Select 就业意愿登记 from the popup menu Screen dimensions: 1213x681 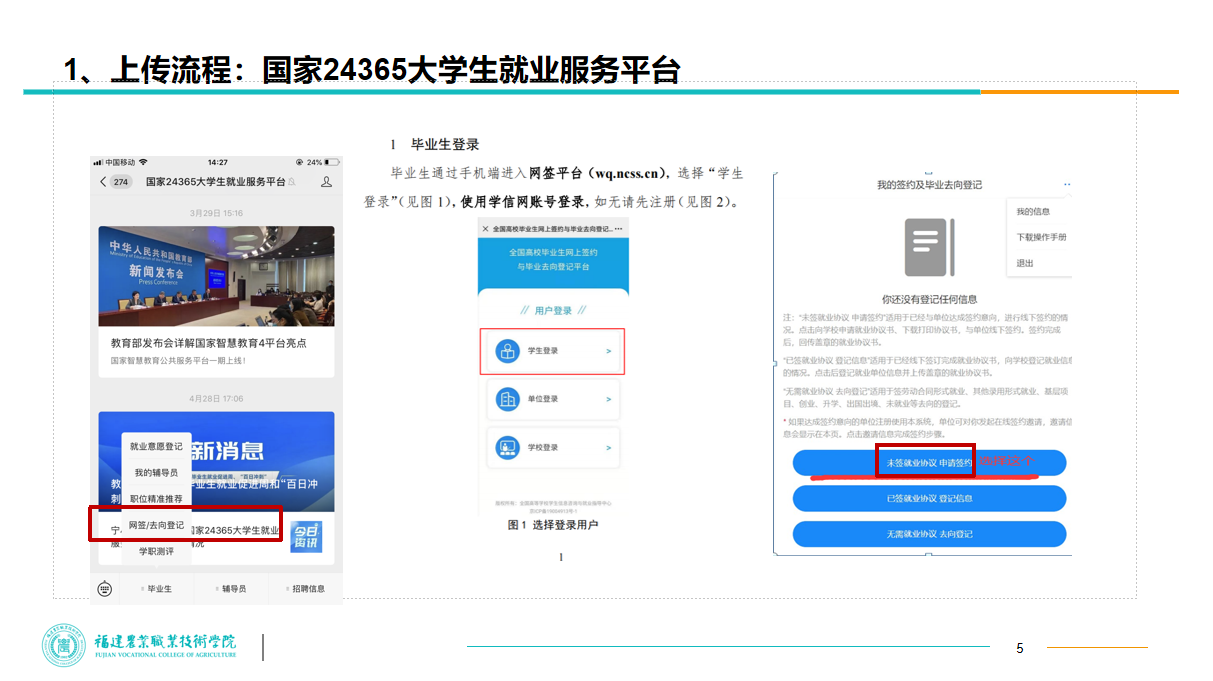pos(156,446)
